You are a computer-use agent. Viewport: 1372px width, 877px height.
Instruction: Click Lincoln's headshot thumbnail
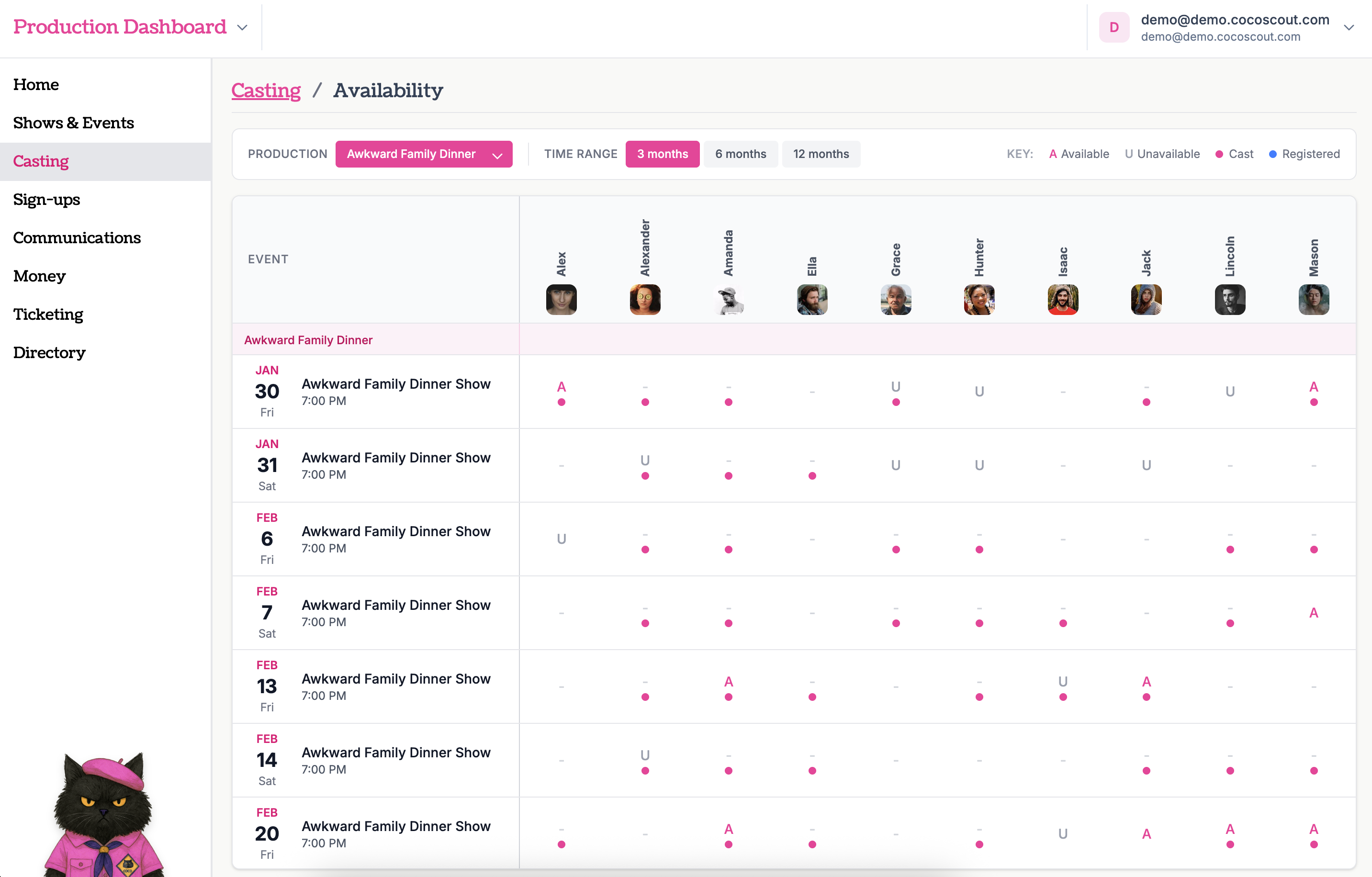(1229, 299)
